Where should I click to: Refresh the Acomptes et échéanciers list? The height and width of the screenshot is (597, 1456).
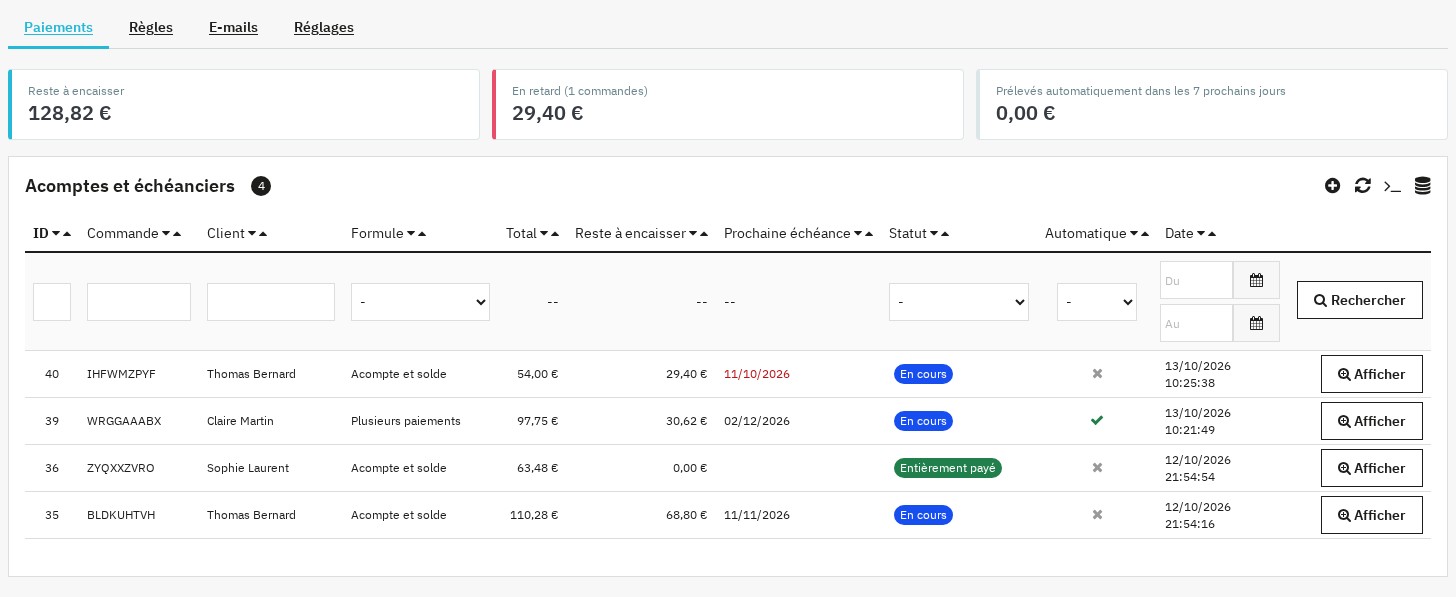[x=1362, y=186]
